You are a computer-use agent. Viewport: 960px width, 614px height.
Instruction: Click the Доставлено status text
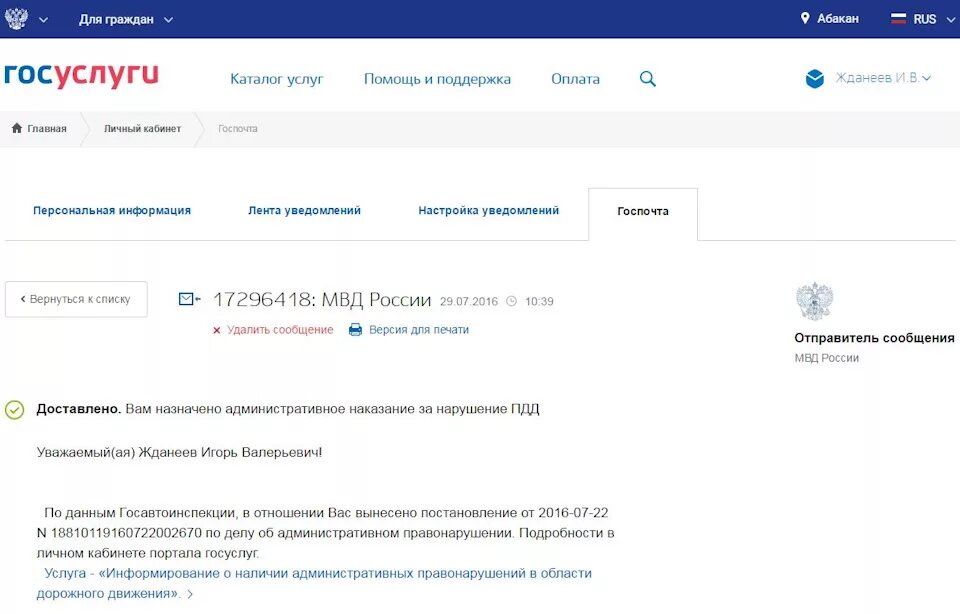tap(78, 409)
